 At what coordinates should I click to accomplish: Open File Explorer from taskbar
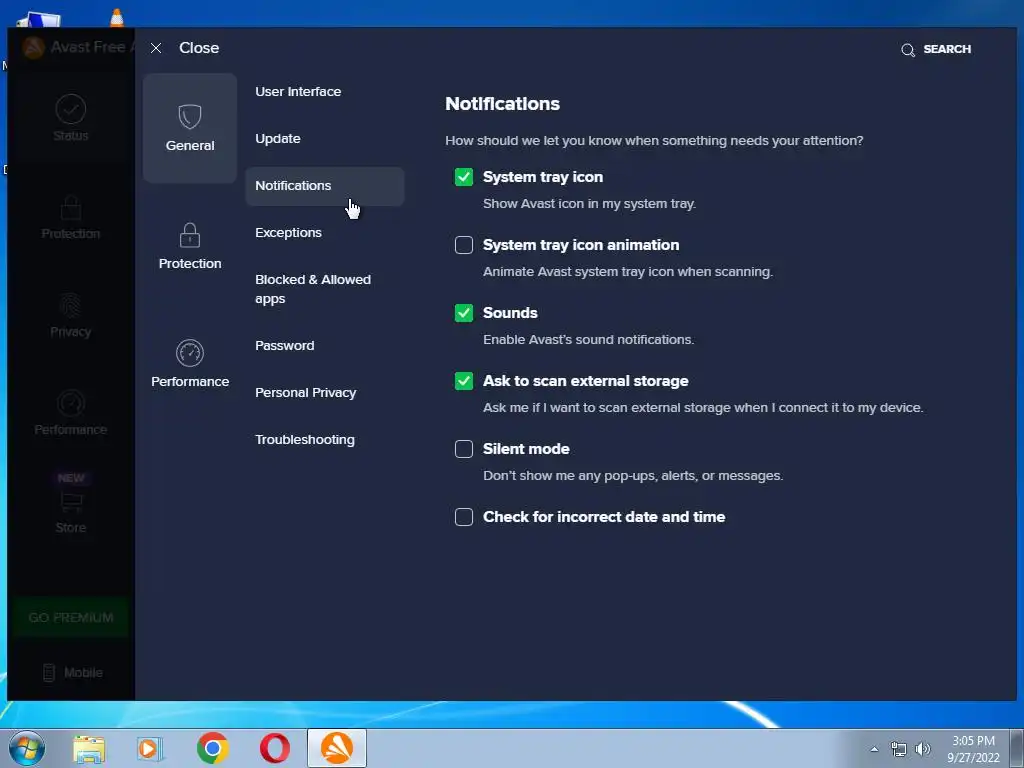(89, 749)
